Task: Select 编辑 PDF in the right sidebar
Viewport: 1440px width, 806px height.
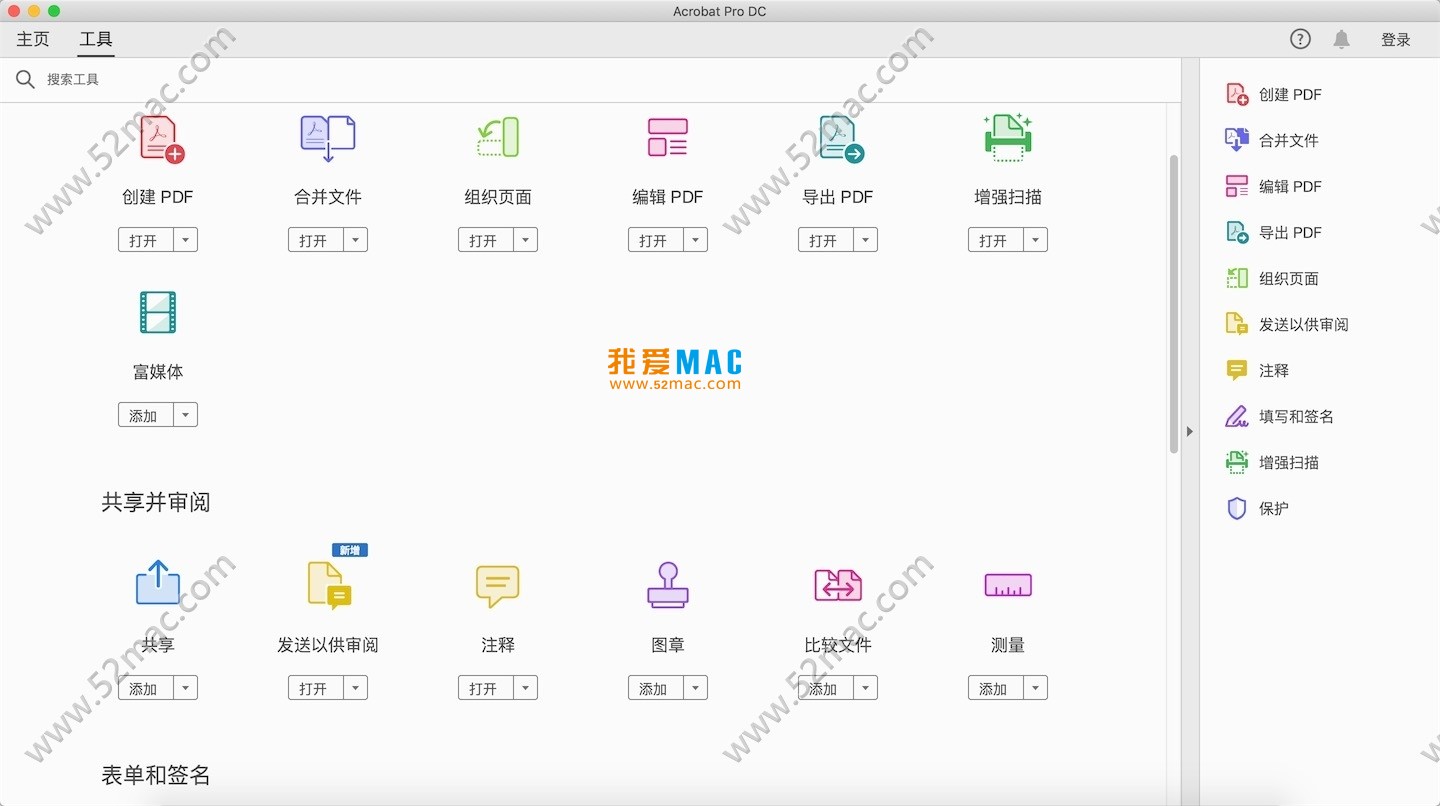Action: tap(1275, 186)
